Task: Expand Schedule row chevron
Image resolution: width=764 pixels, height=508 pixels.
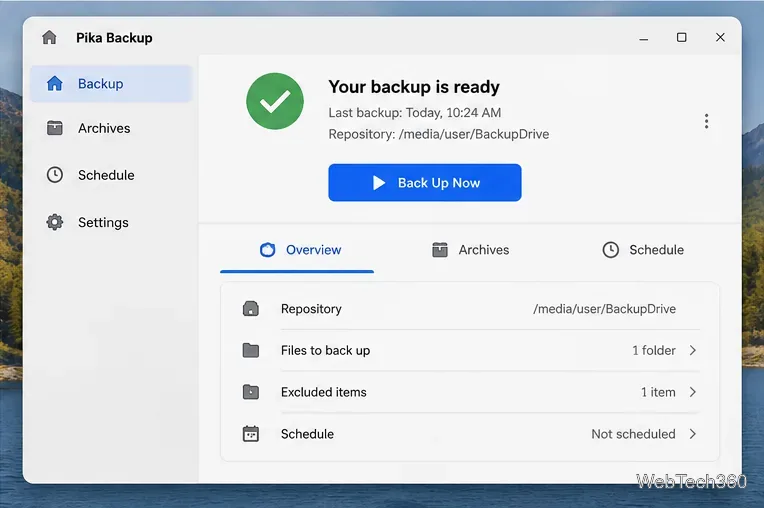Action: click(693, 434)
